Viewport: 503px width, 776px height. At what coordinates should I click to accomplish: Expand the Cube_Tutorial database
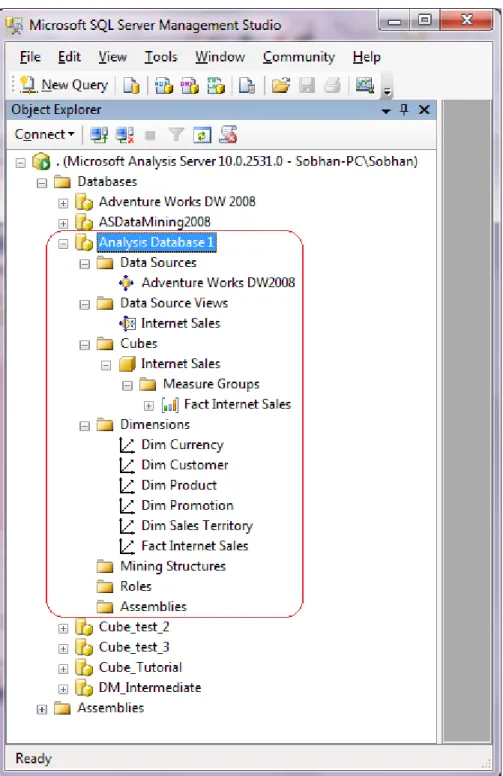tap(63, 669)
